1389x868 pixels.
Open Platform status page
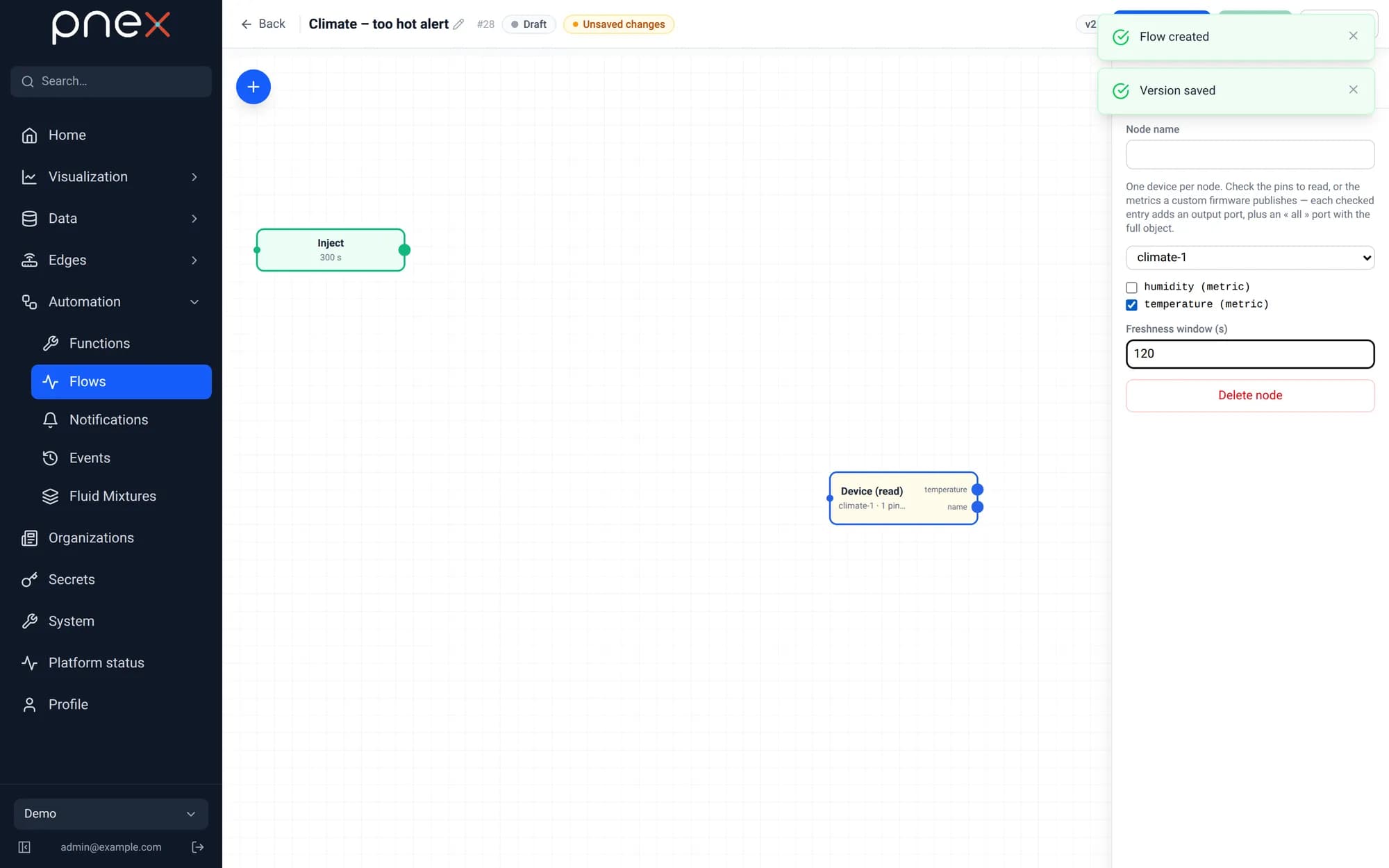tap(111, 663)
